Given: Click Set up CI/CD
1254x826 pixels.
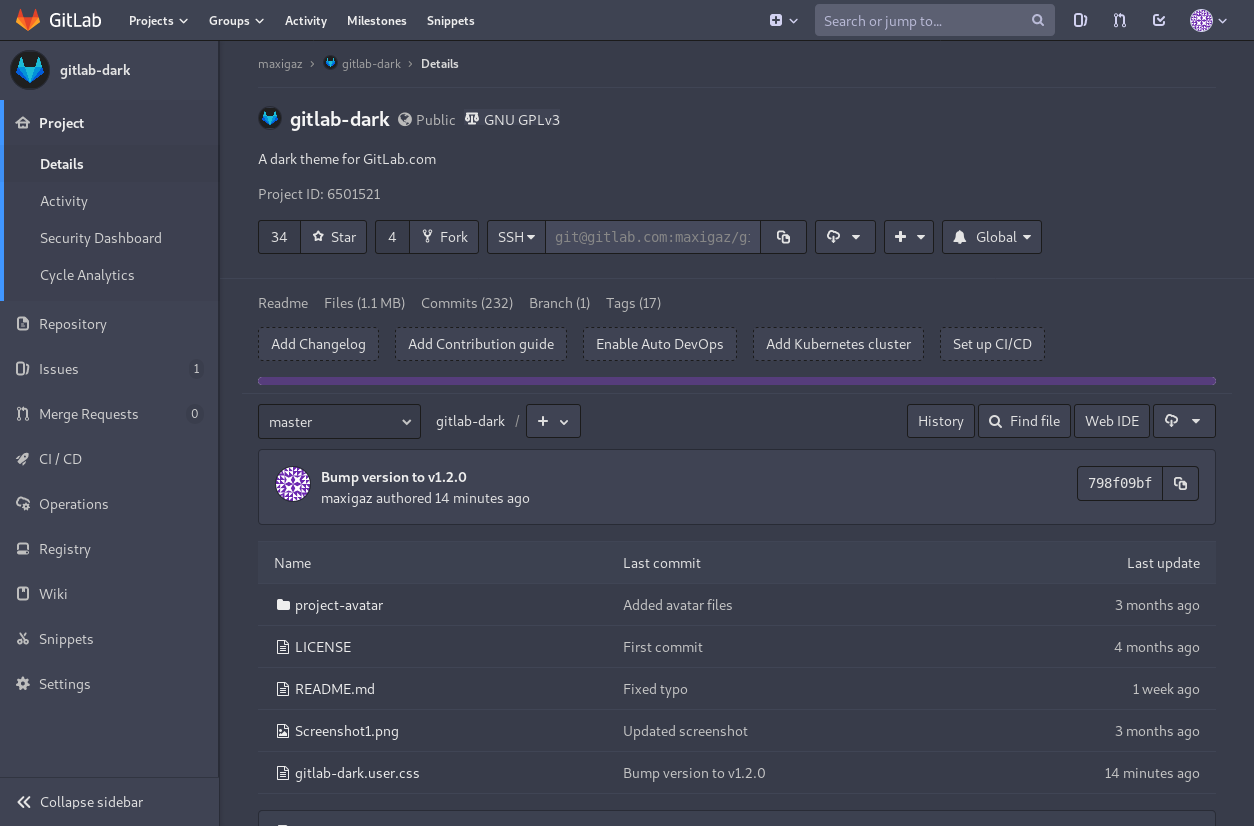Looking at the screenshot, I should click(x=992, y=344).
